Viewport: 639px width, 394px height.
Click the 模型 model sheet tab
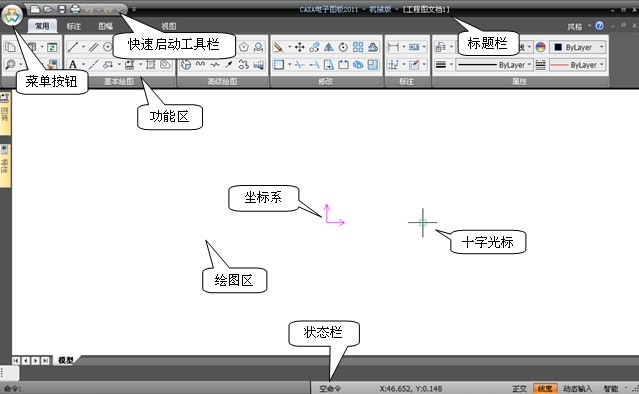point(65,360)
